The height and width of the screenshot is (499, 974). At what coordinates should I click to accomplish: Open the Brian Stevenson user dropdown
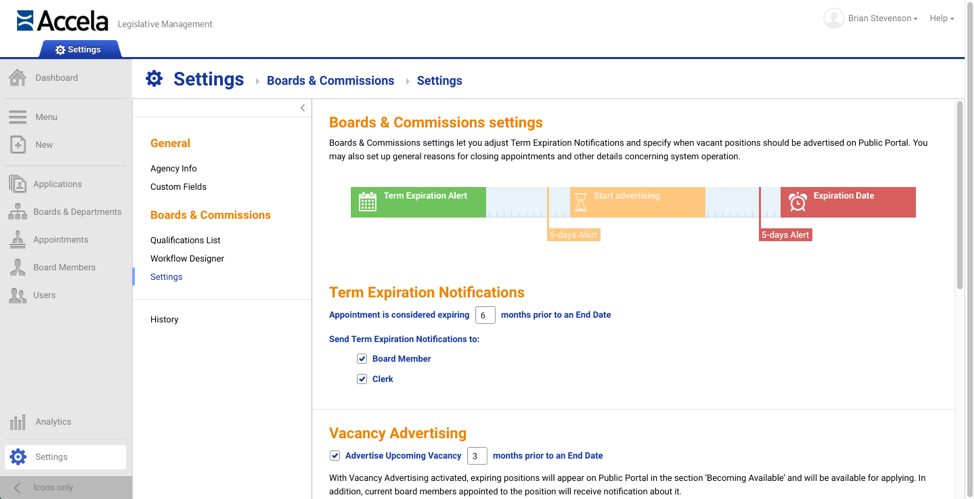883,19
